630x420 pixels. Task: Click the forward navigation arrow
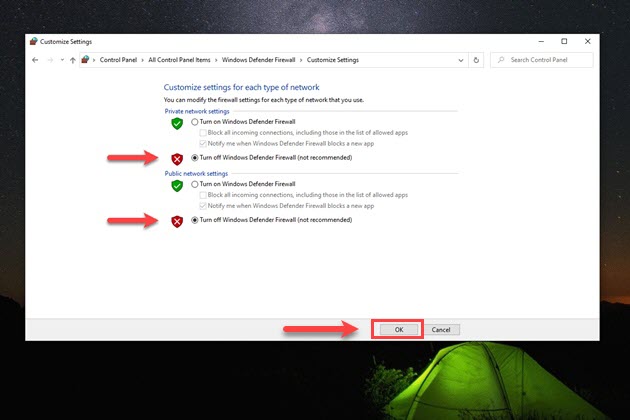click(x=50, y=60)
